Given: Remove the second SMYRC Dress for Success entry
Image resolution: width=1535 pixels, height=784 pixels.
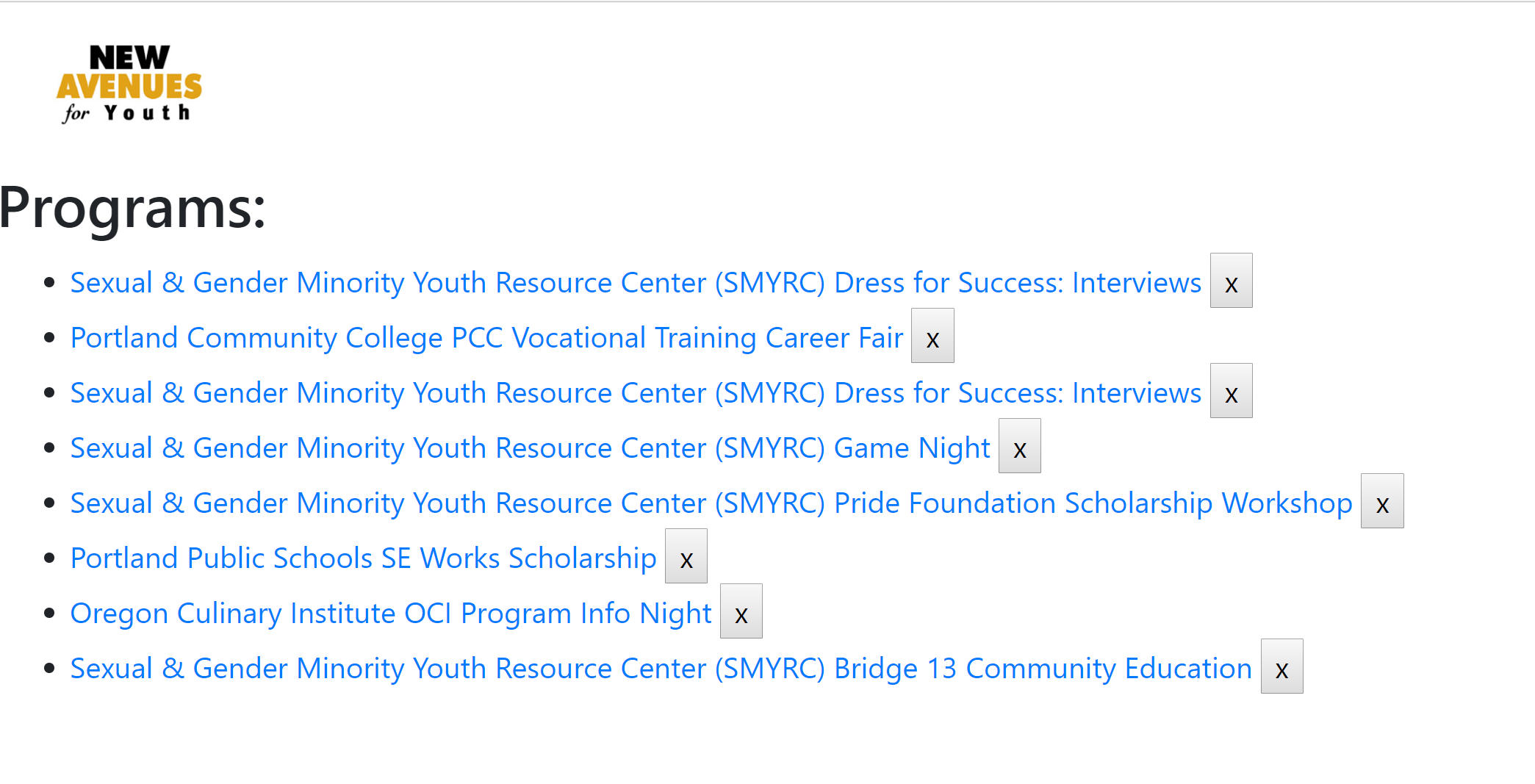Looking at the screenshot, I should (1231, 392).
